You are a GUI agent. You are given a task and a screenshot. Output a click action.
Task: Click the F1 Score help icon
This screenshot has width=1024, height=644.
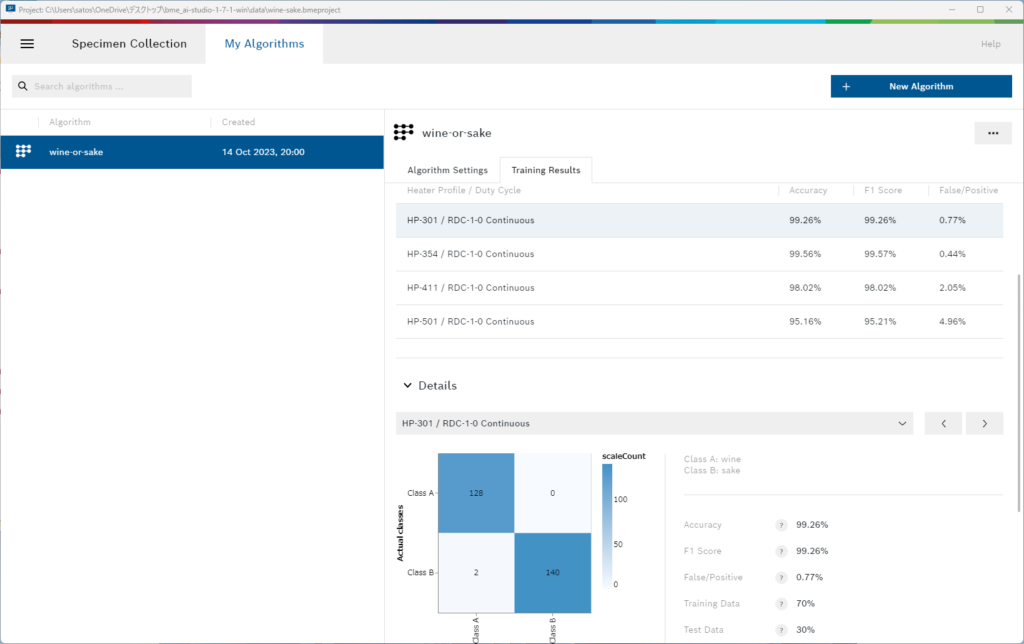click(781, 551)
